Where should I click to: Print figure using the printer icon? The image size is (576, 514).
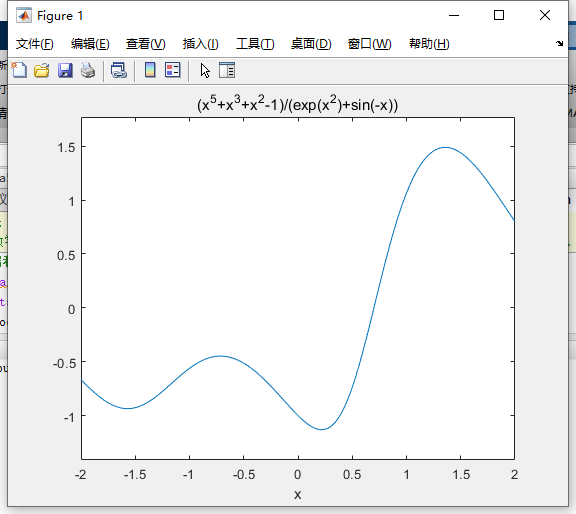[x=88, y=70]
